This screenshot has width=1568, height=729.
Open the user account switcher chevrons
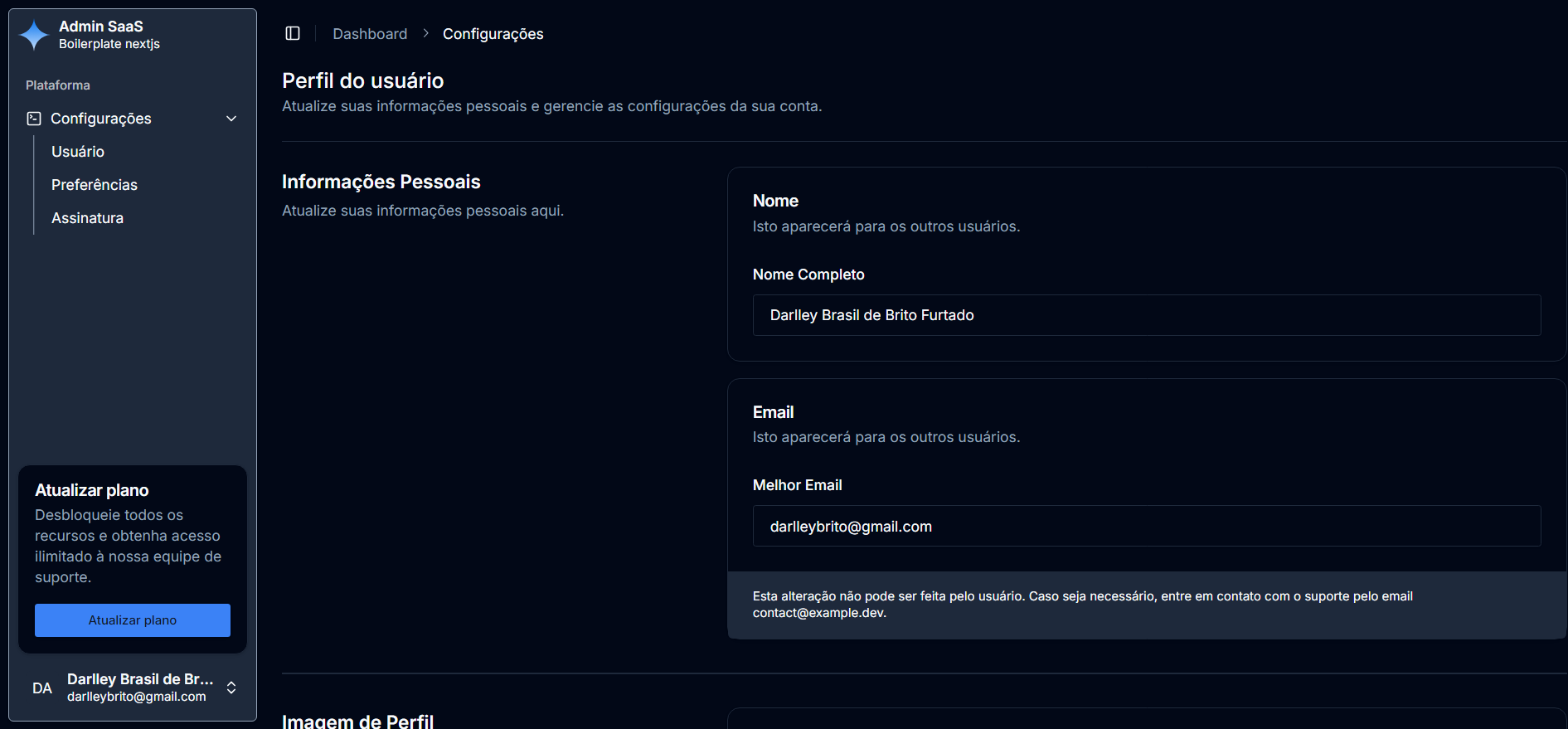point(231,688)
